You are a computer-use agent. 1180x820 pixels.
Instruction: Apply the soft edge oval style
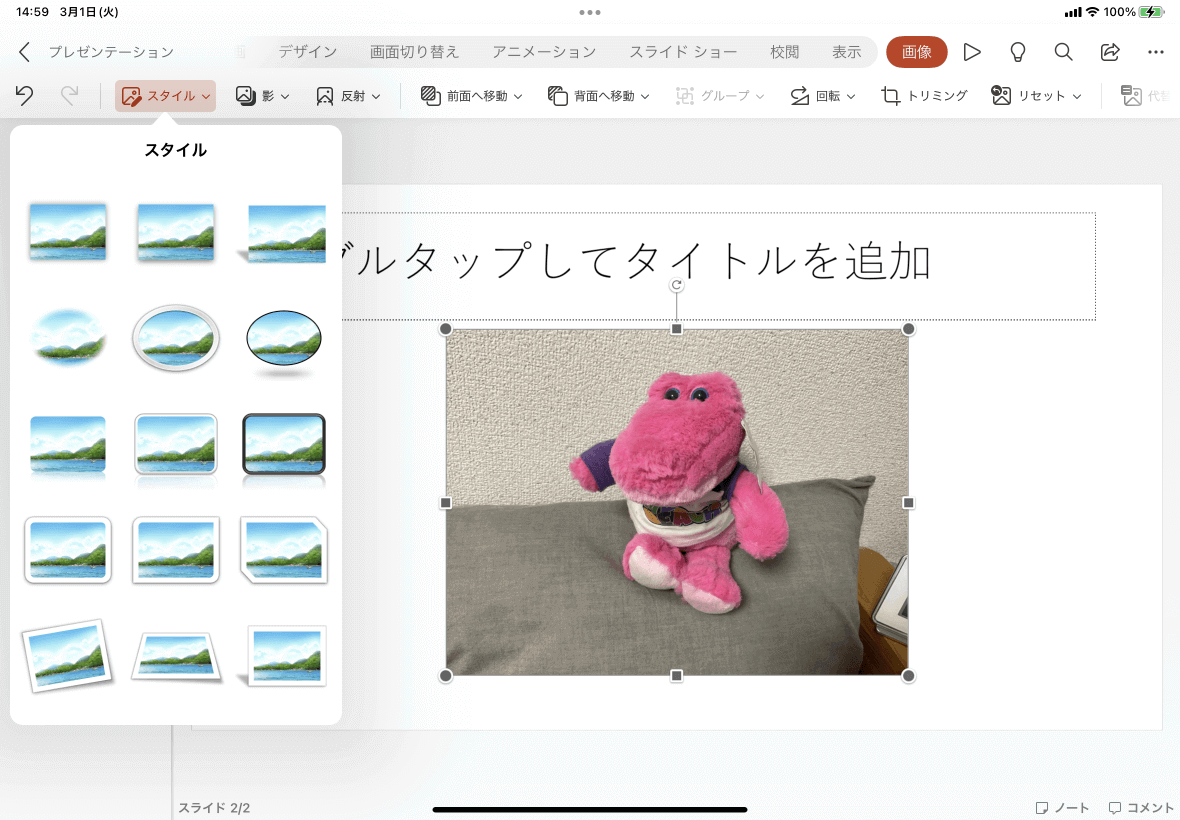(68, 338)
